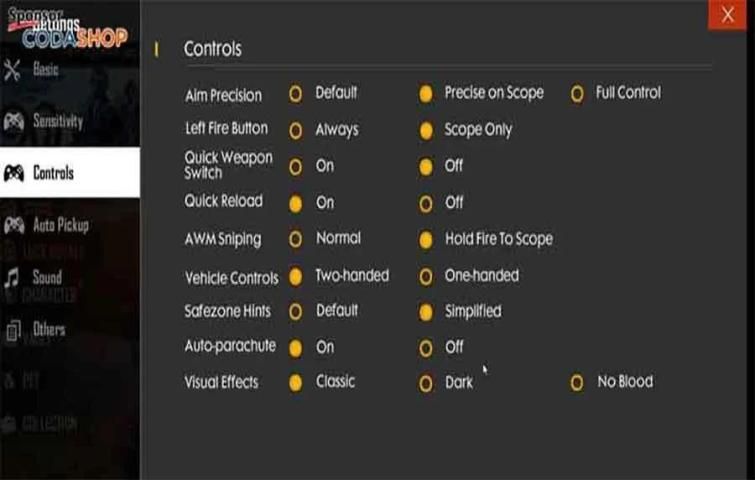The width and height of the screenshot is (755, 480).
Task: Click the Codashop sponsor logo
Action: pyautogui.click(x=67, y=31)
